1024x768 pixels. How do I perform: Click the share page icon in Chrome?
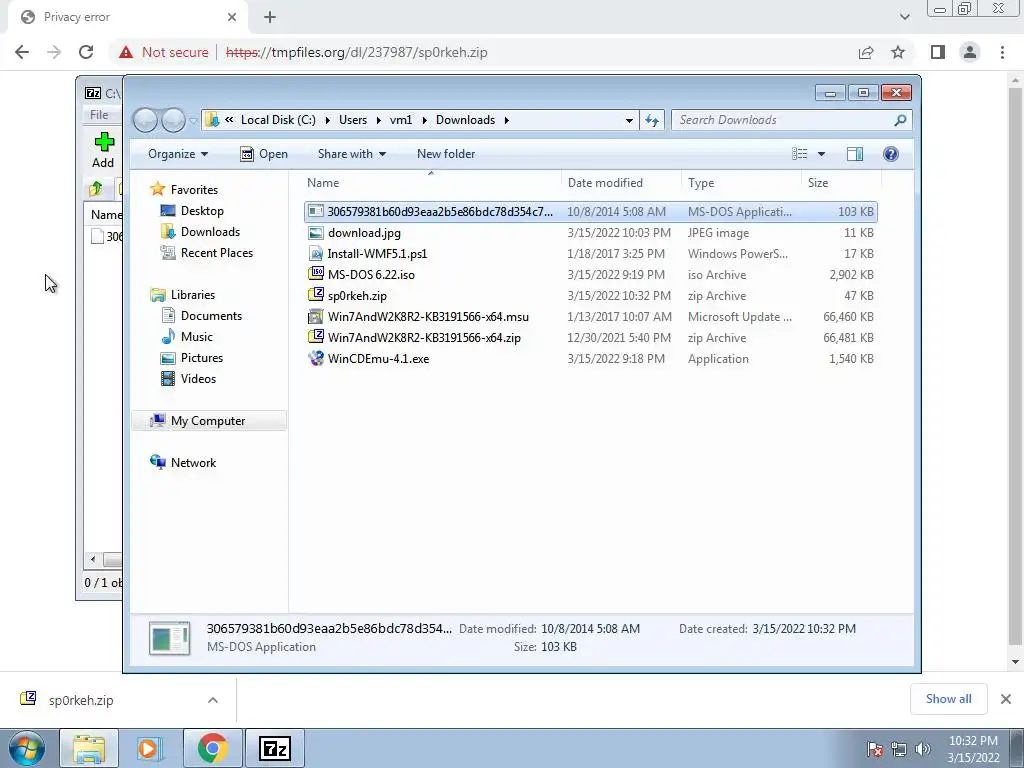866,52
